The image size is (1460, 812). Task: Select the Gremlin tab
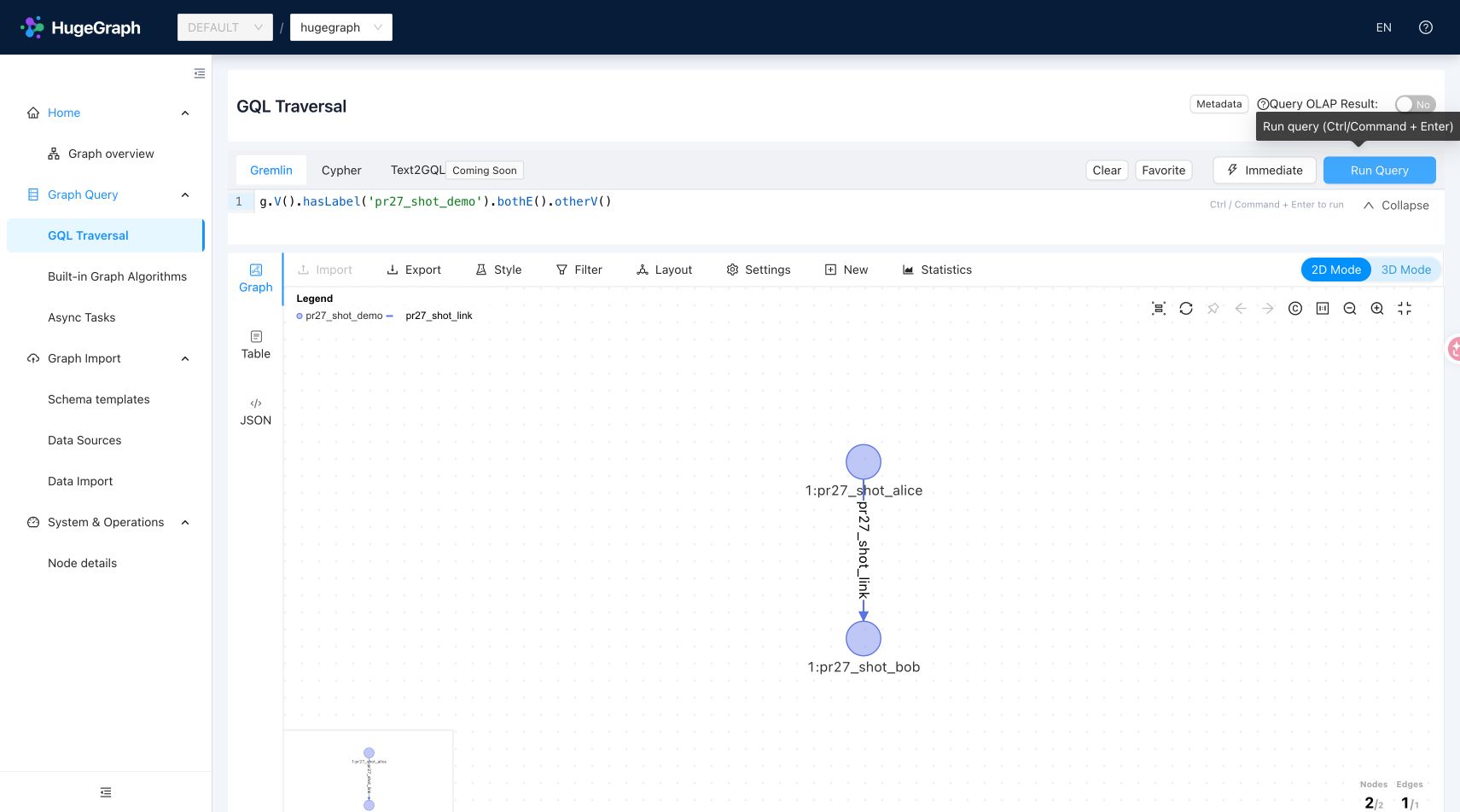(271, 171)
